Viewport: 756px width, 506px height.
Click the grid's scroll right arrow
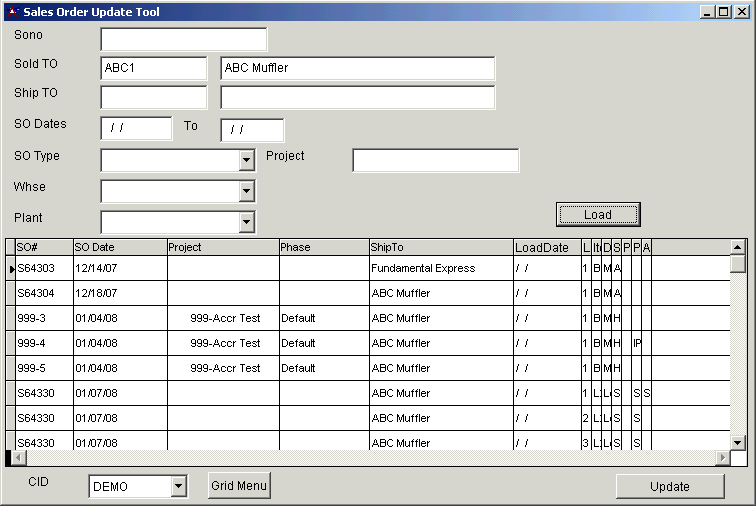[x=723, y=458]
